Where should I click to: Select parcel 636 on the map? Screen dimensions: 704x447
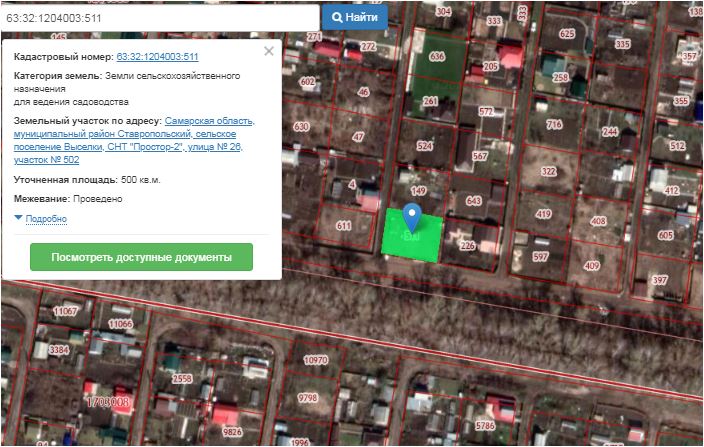[x=437, y=57]
